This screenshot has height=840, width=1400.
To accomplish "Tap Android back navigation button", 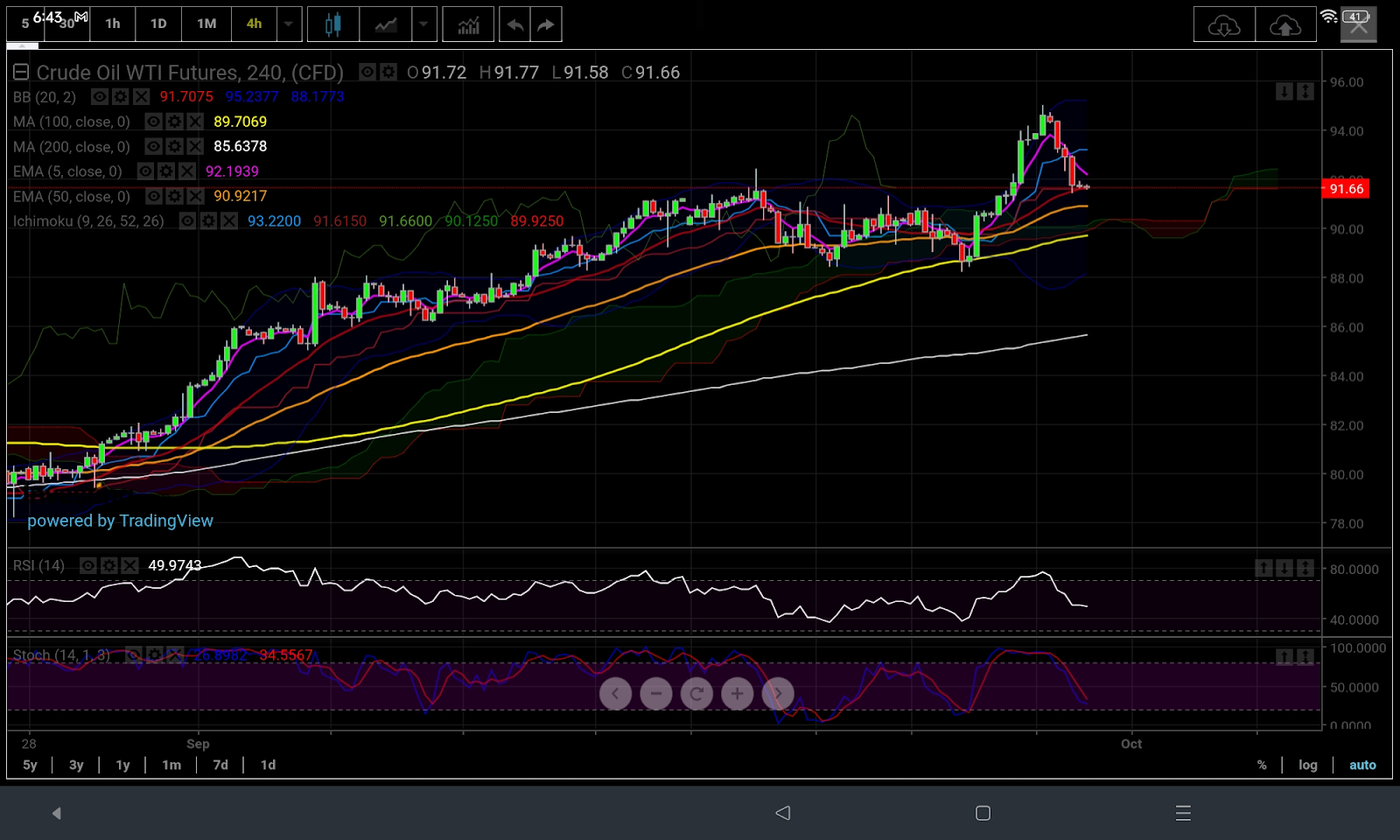I will tap(783, 813).
